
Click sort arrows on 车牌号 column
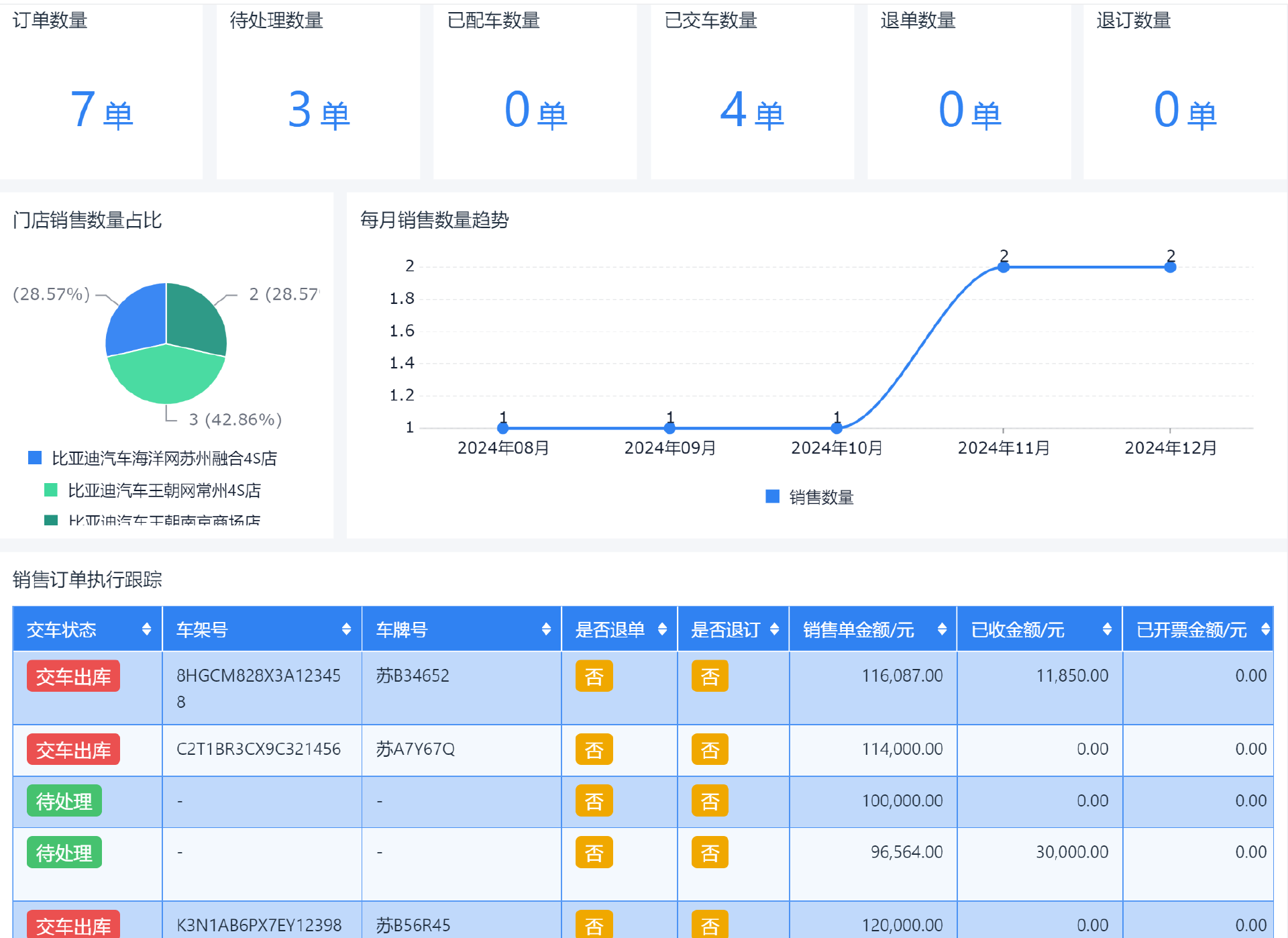[546, 629]
